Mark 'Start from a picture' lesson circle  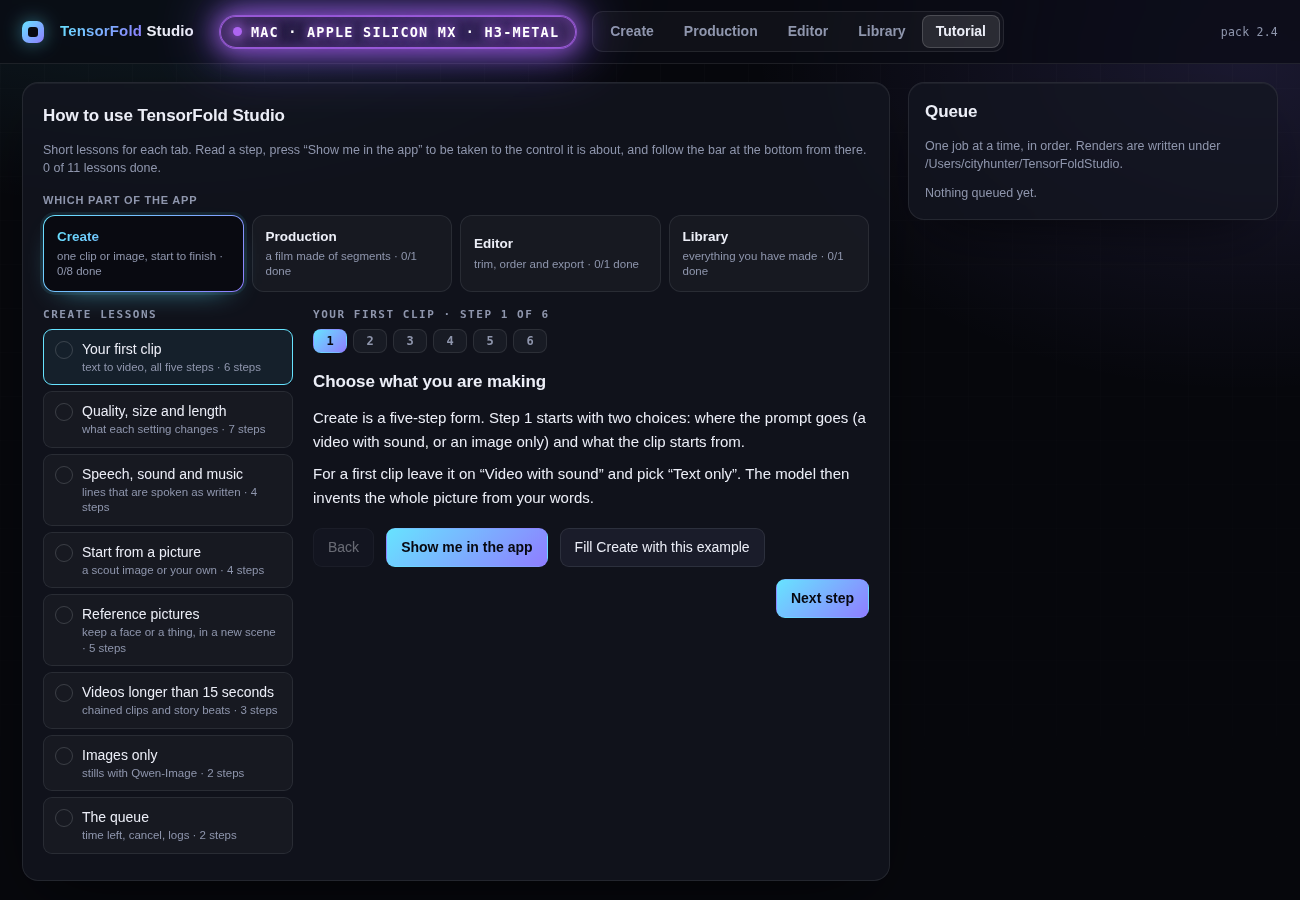[64, 553]
